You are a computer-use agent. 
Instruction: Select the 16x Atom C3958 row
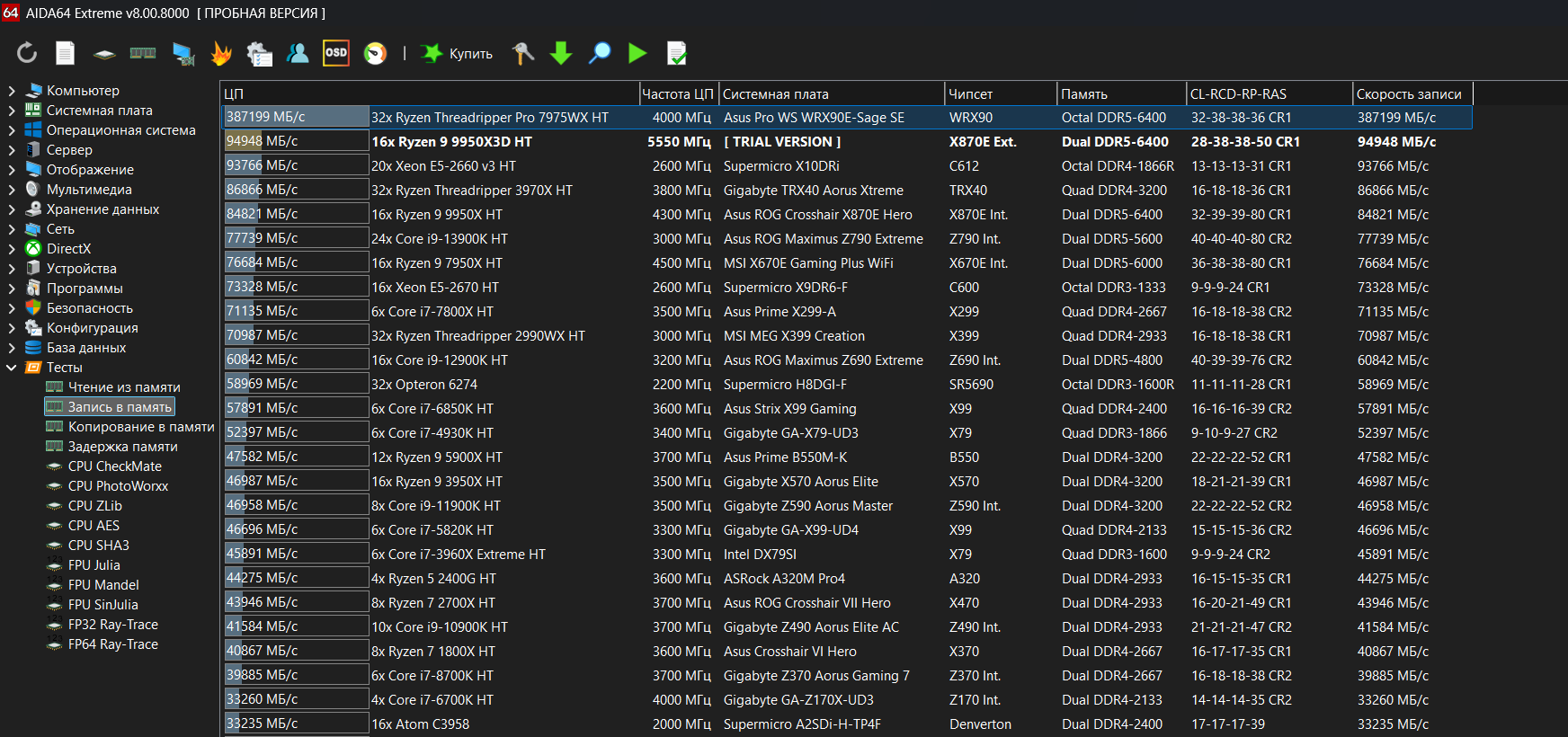click(x=847, y=724)
